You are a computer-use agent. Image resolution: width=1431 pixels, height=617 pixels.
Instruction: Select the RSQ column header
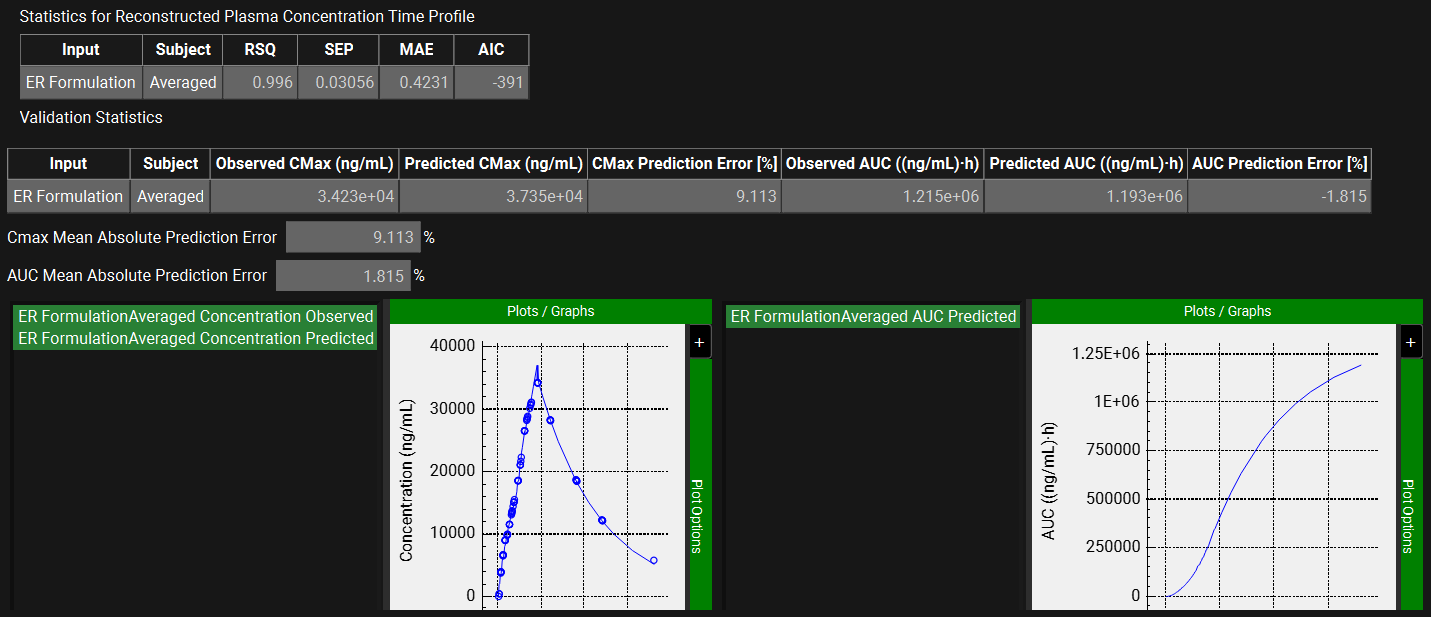point(260,50)
